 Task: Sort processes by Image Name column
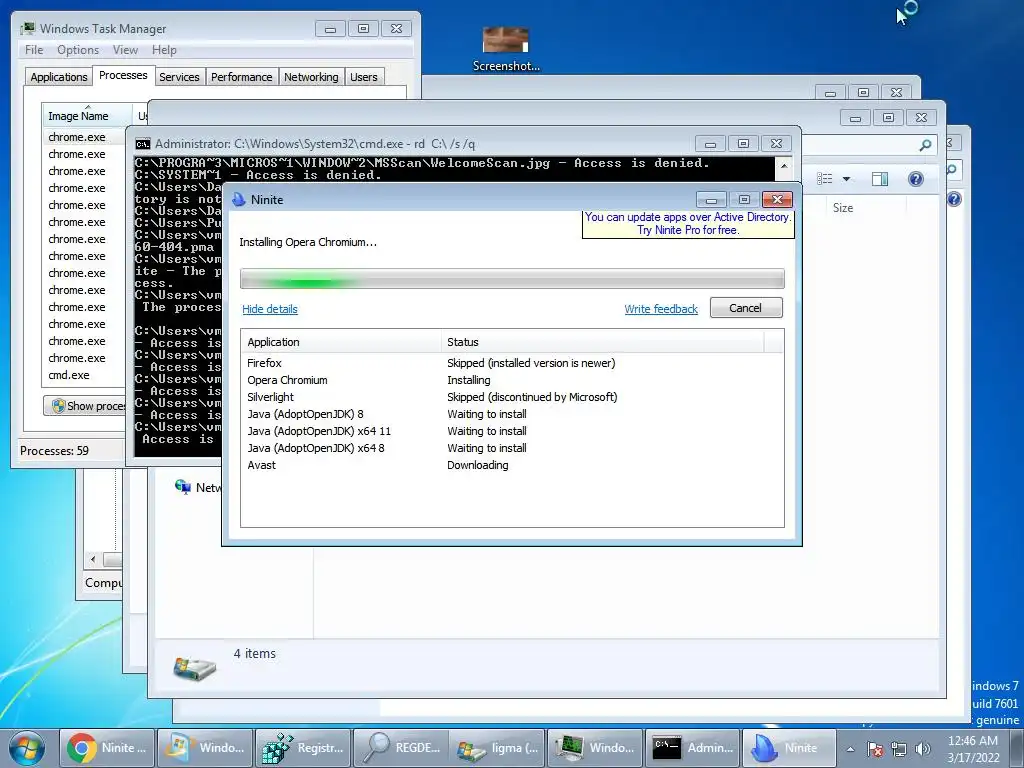tap(87, 116)
